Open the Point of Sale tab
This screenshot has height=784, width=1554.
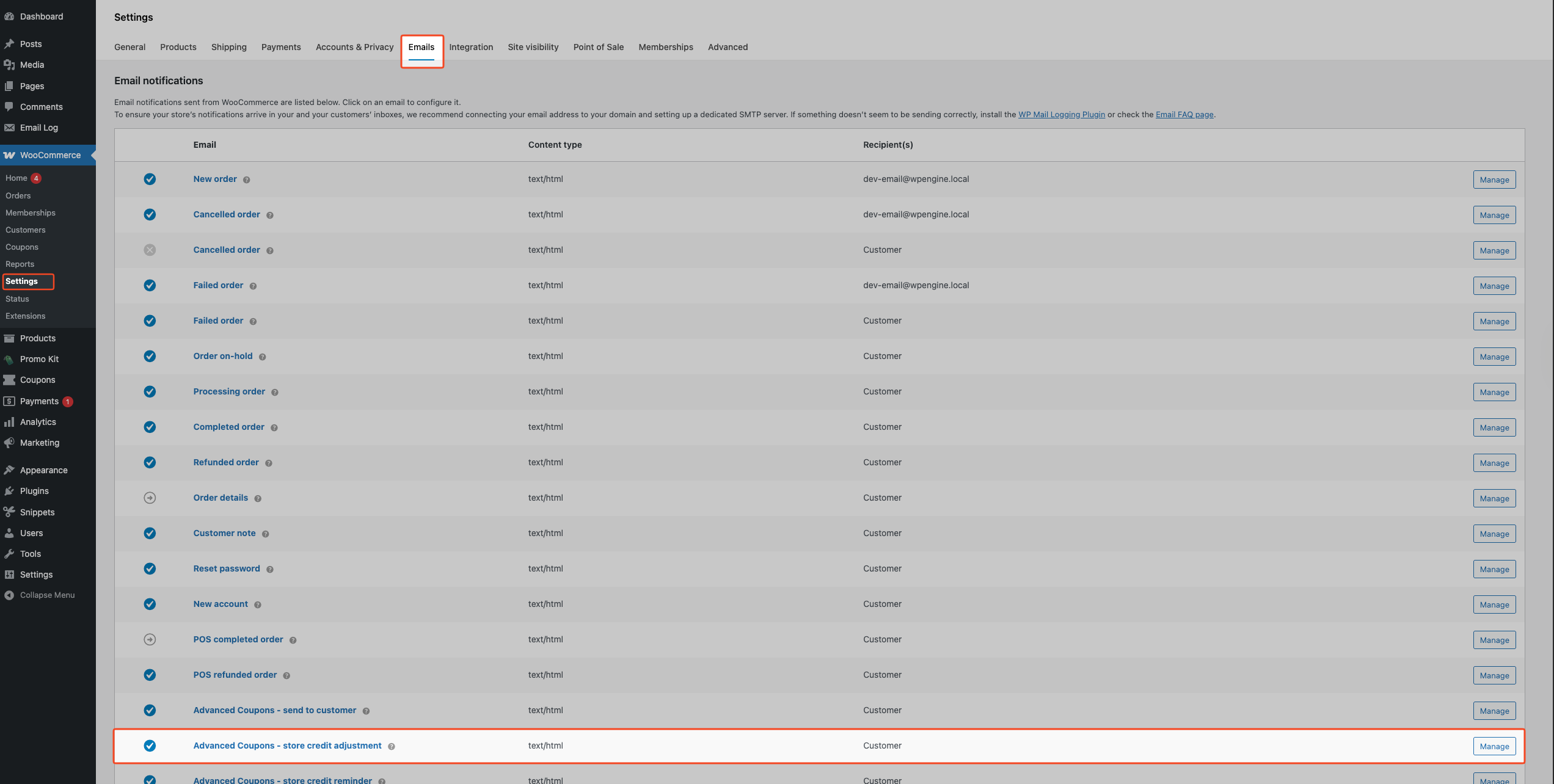click(598, 47)
